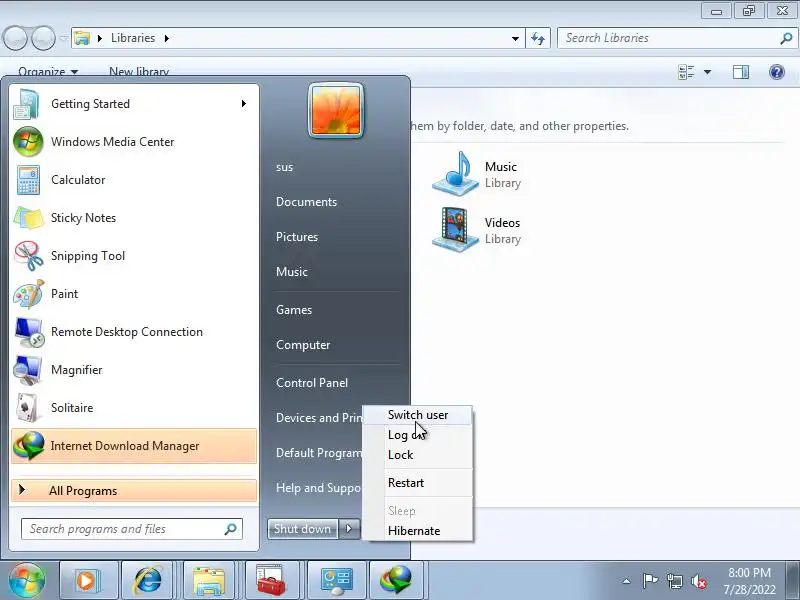Open Documents from Start menu
The image size is (800, 600).
click(x=307, y=202)
